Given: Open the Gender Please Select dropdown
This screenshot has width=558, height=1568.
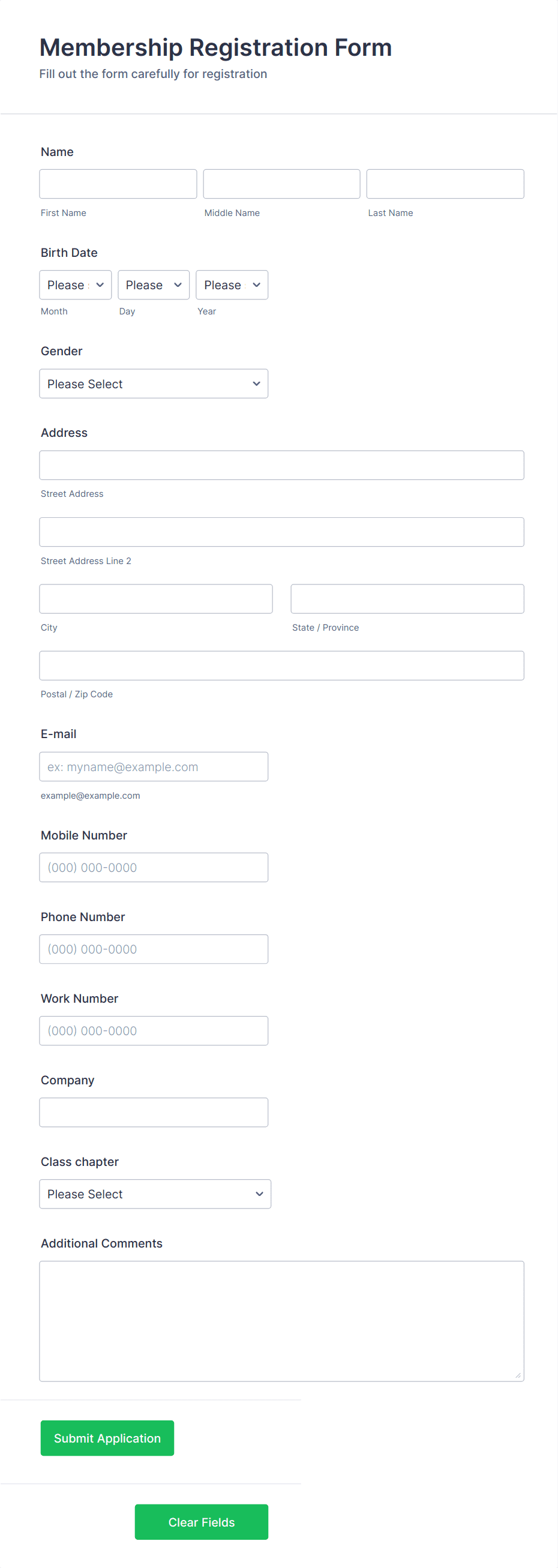Looking at the screenshot, I should tap(154, 383).
